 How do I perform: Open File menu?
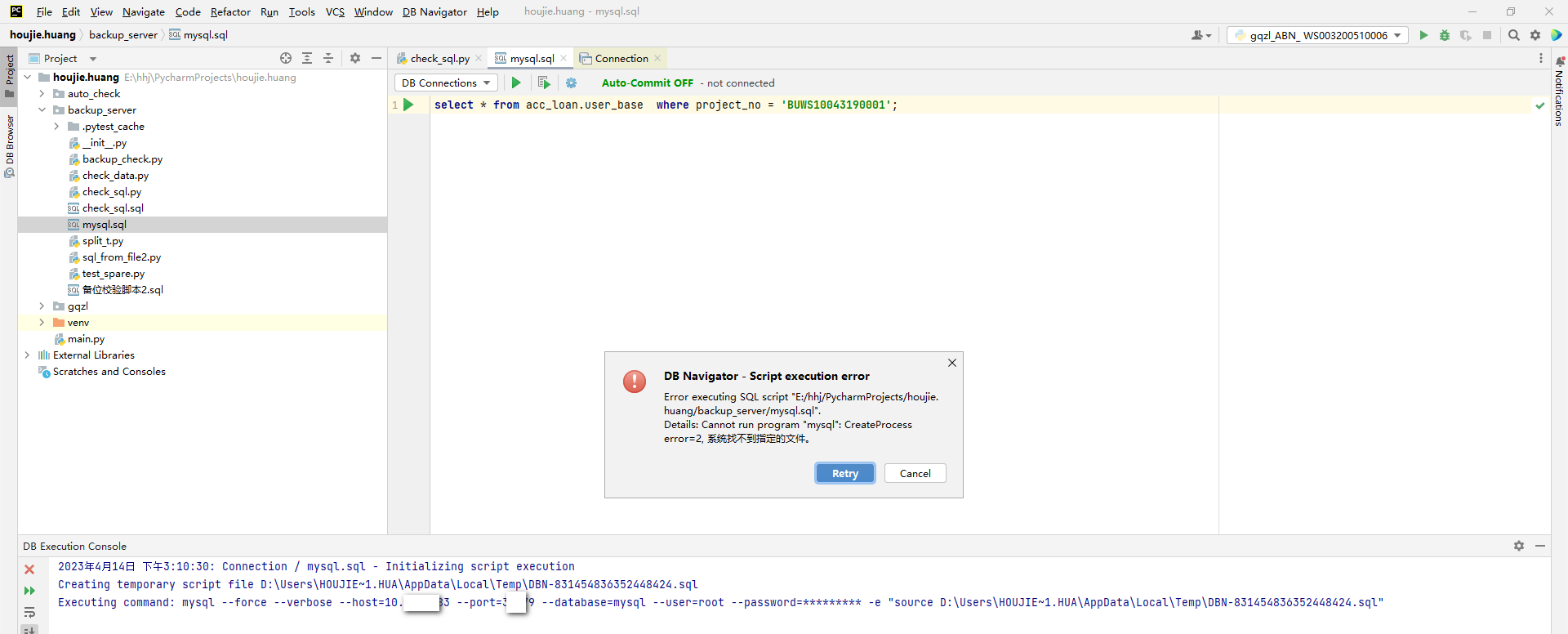[44, 11]
